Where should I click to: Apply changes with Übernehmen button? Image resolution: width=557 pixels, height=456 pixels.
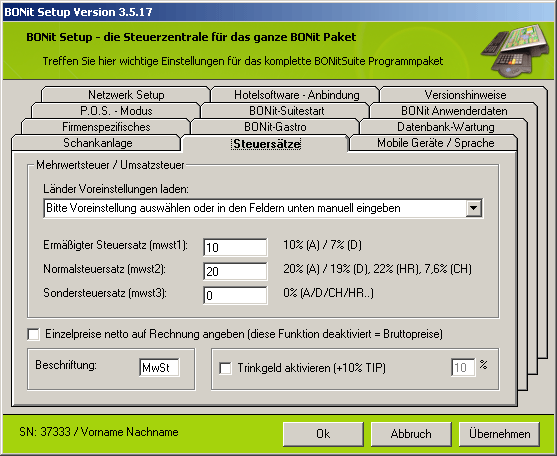[499, 434]
